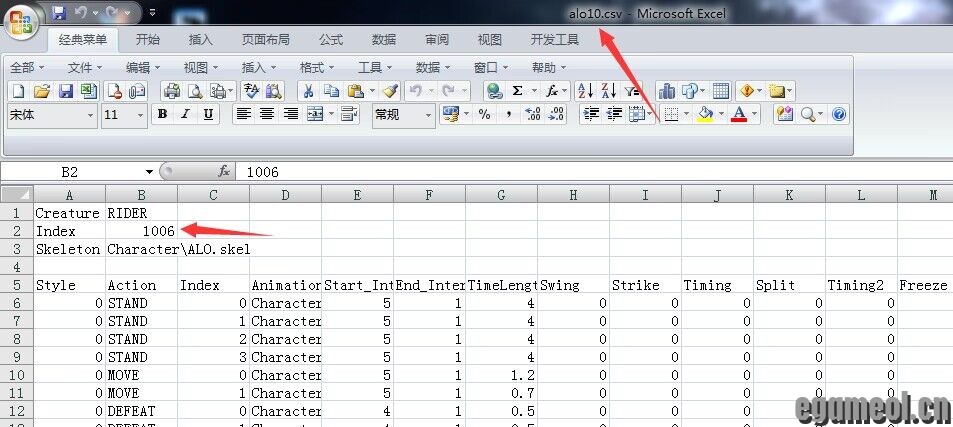This screenshot has height=427, width=953.
Task: Click the AutoSum sigma icon
Action: coord(518,91)
